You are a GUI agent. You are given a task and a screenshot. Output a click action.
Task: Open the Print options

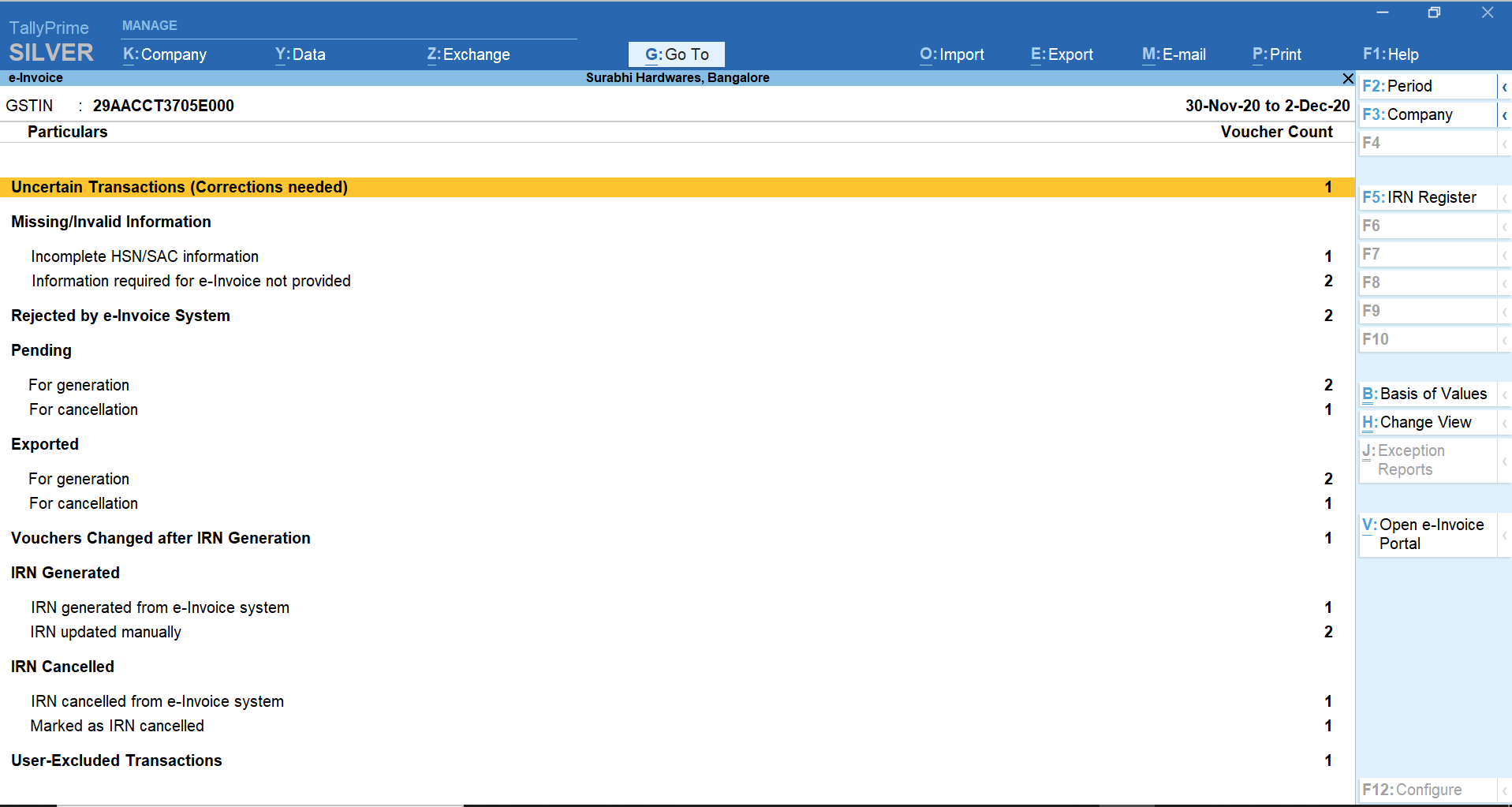pyautogui.click(x=1276, y=54)
